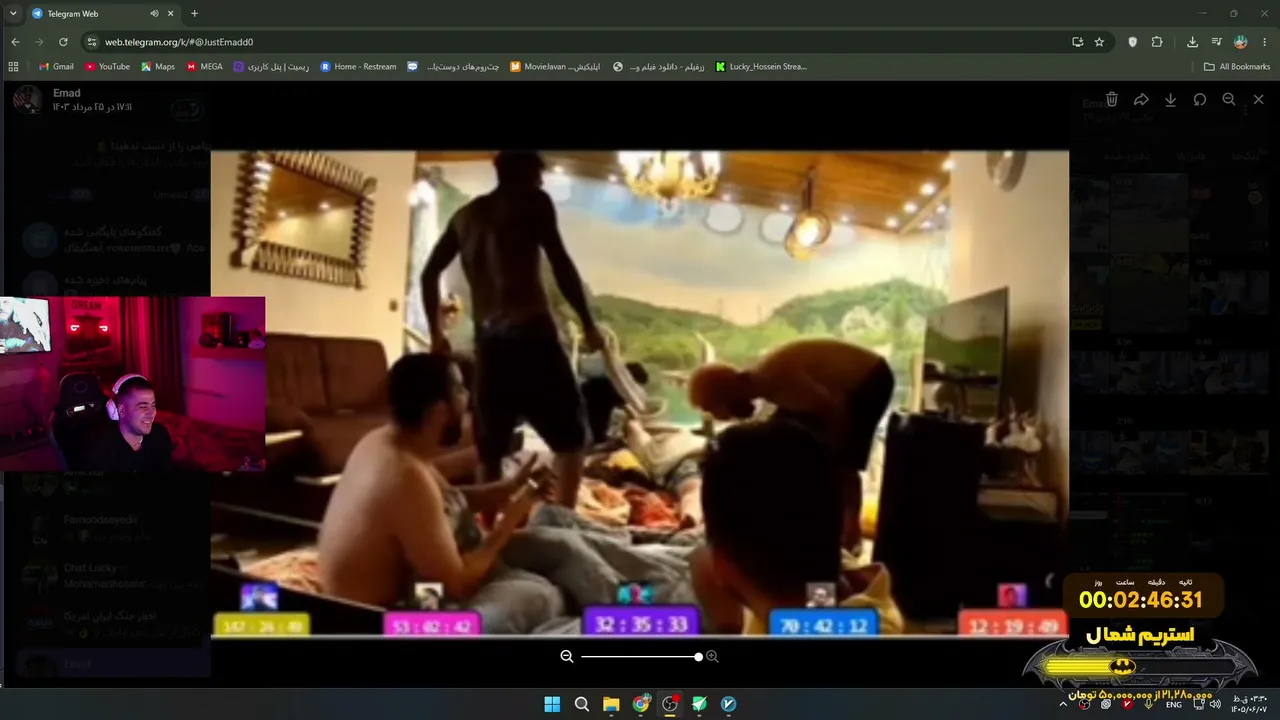
Task: Open the YouTube bookmark
Action: [x=107, y=67]
